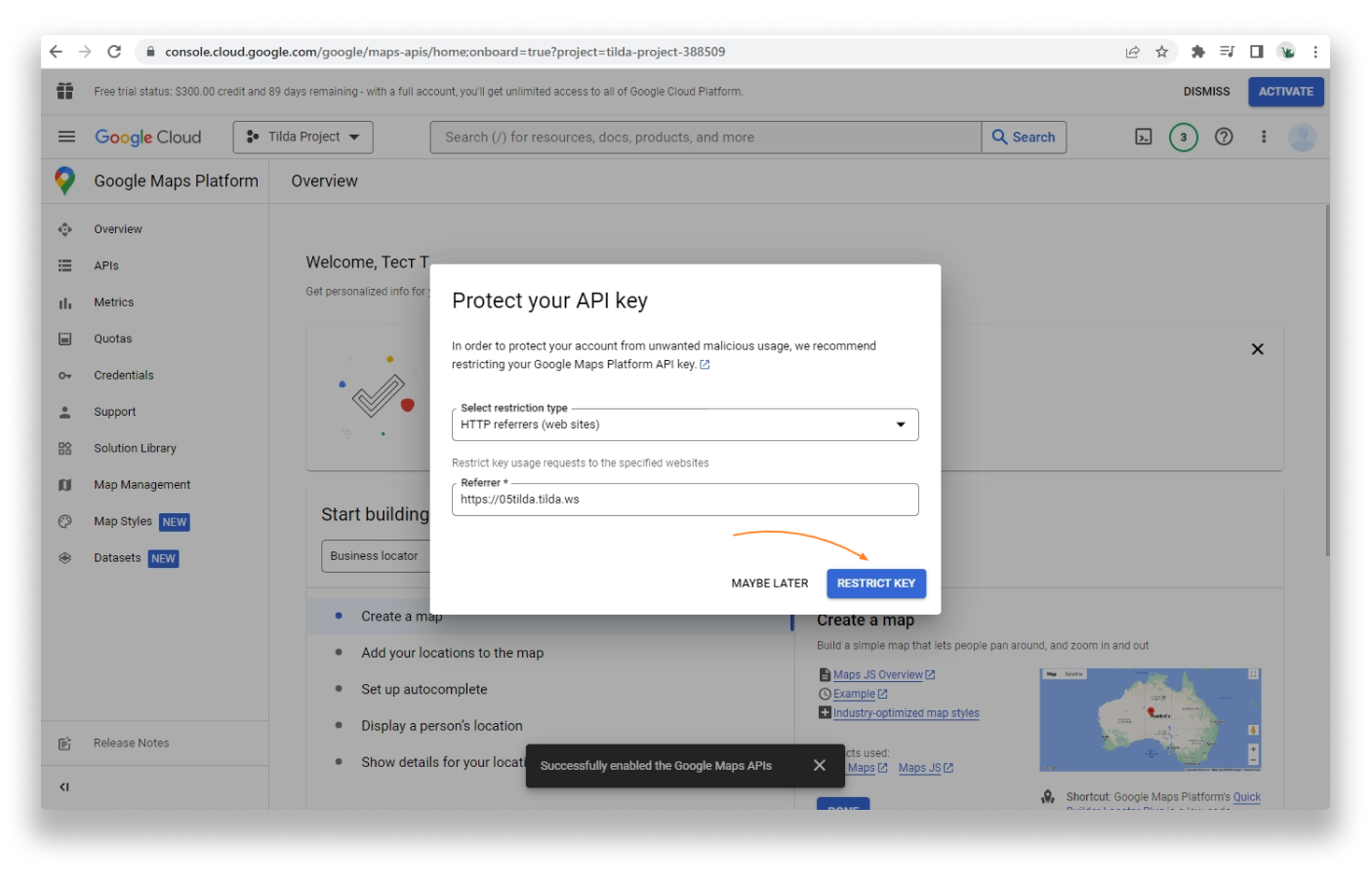1372x885 pixels.
Task: Choose MAYBE LATER in dialog
Action: [770, 583]
